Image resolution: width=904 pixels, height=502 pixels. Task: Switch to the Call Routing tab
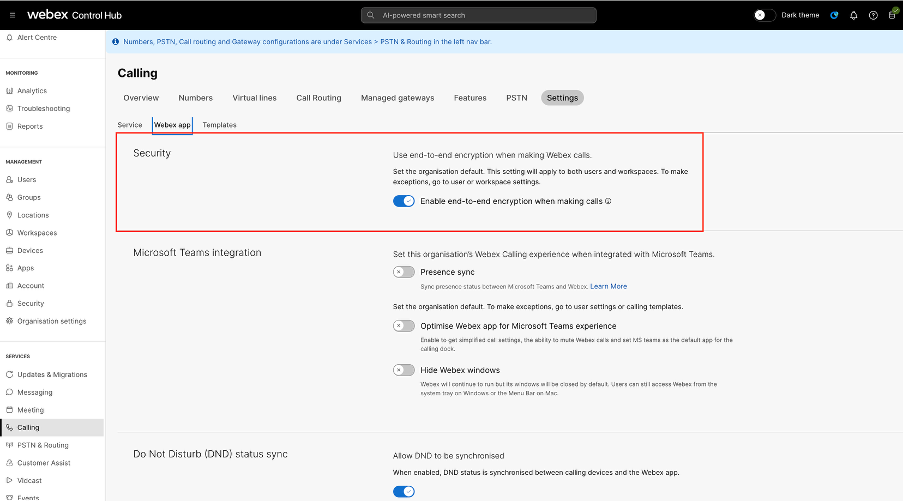tap(319, 98)
